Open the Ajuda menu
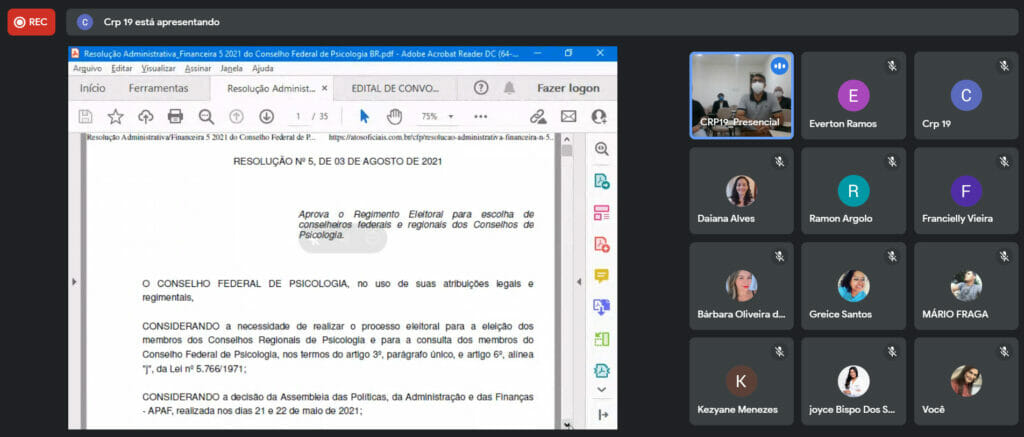 point(263,68)
